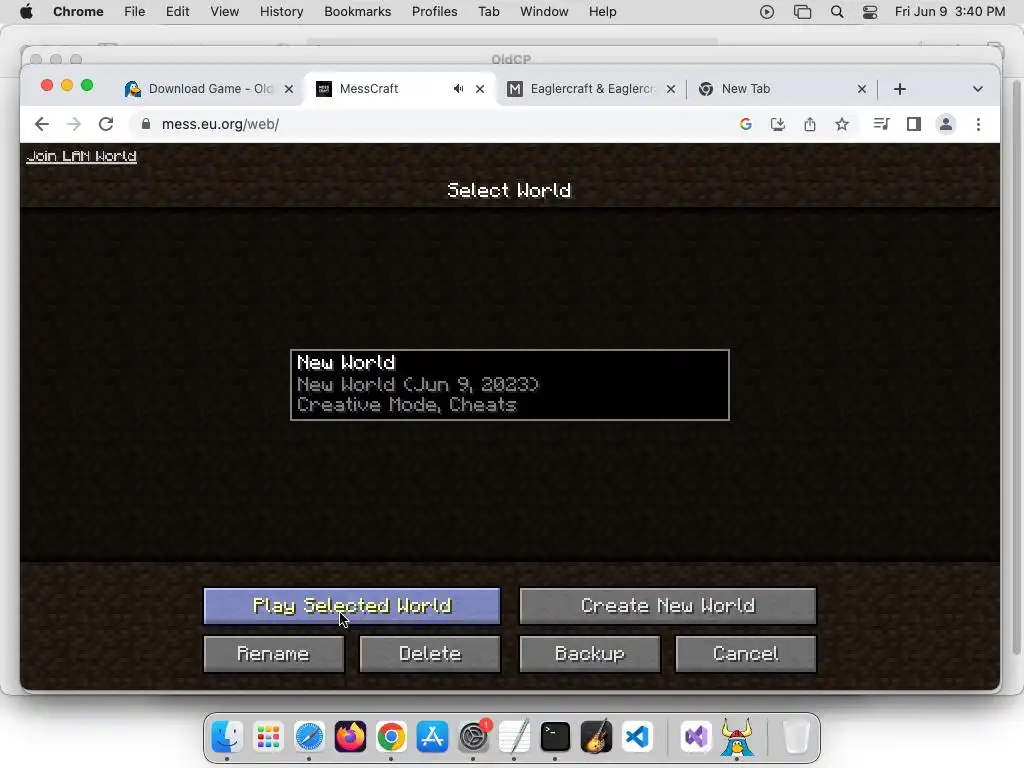
Task: Open Terminal from the Dock
Action: point(555,737)
